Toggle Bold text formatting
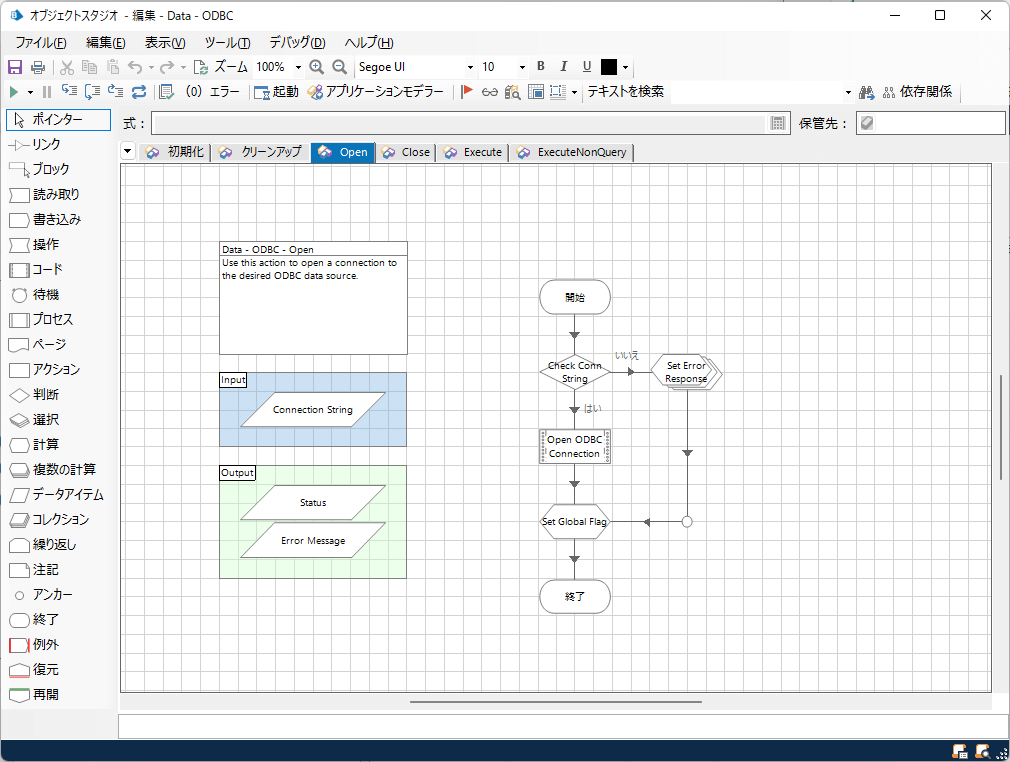The width and height of the screenshot is (1010, 762). click(541, 67)
